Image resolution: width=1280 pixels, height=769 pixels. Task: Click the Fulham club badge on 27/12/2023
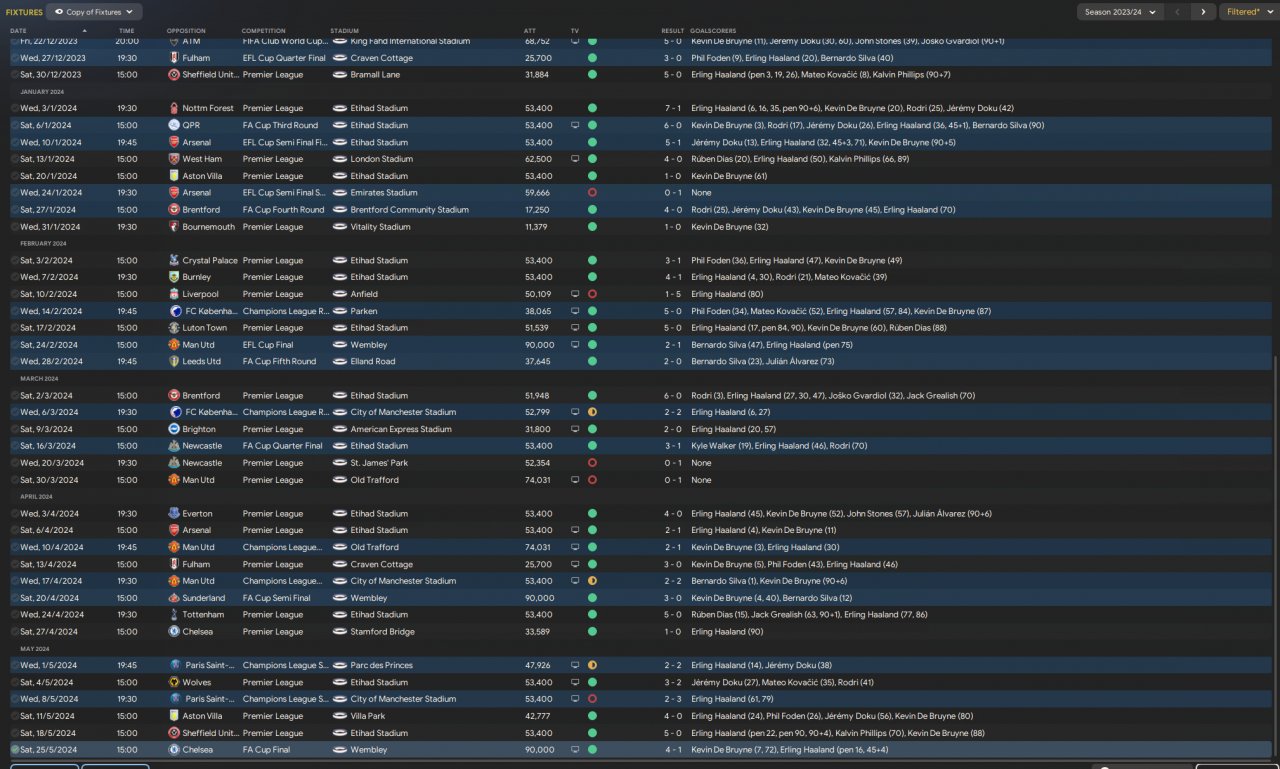(x=174, y=58)
